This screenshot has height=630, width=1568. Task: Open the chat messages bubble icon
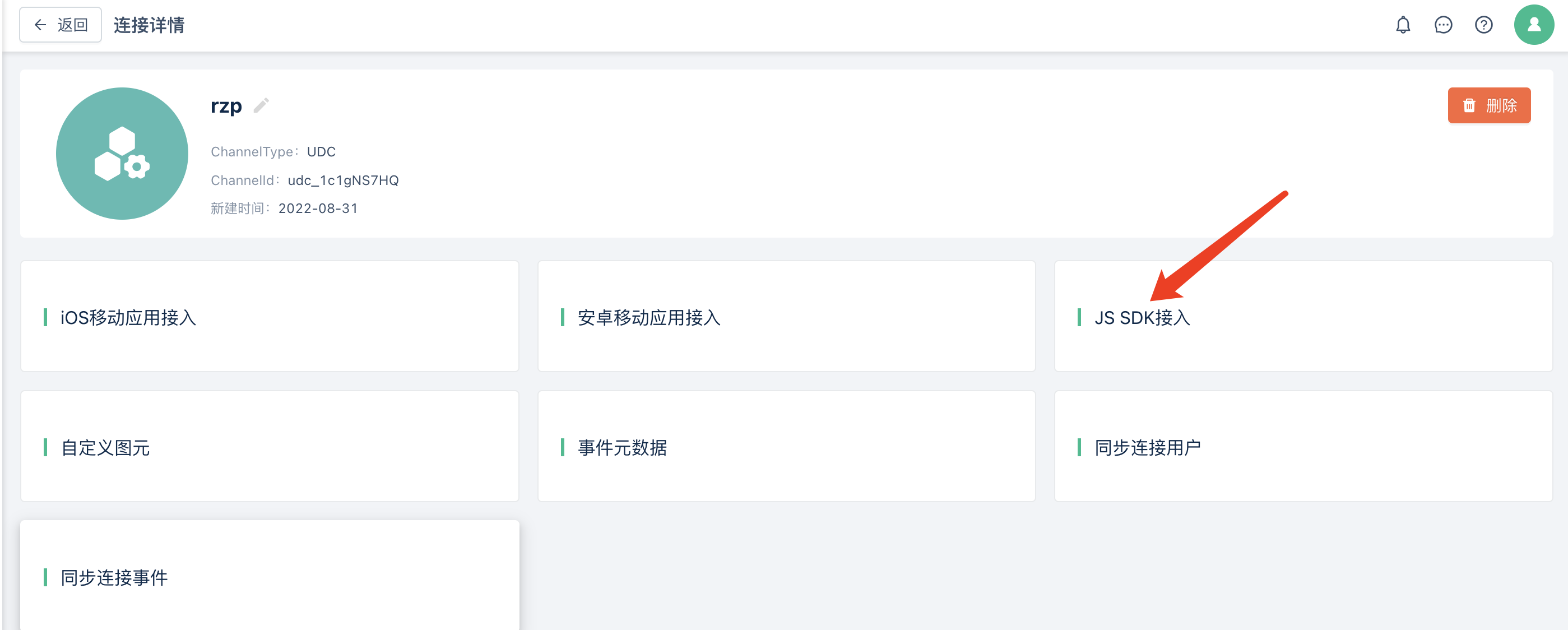(x=1443, y=25)
